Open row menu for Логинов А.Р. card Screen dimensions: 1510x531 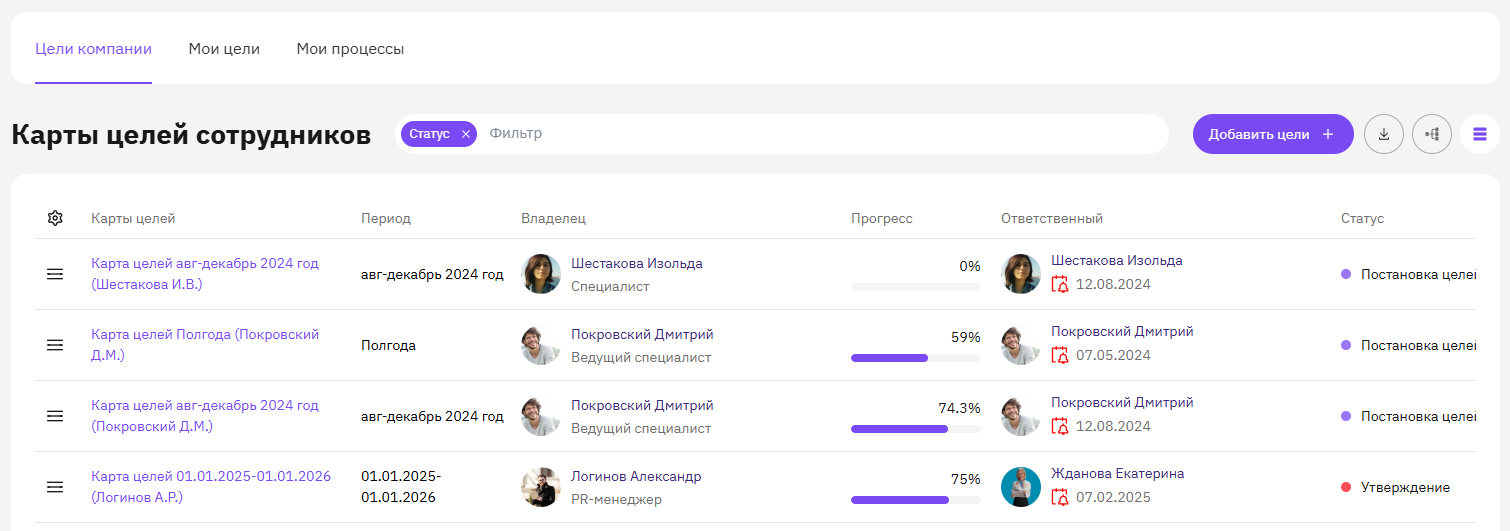tap(55, 487)
